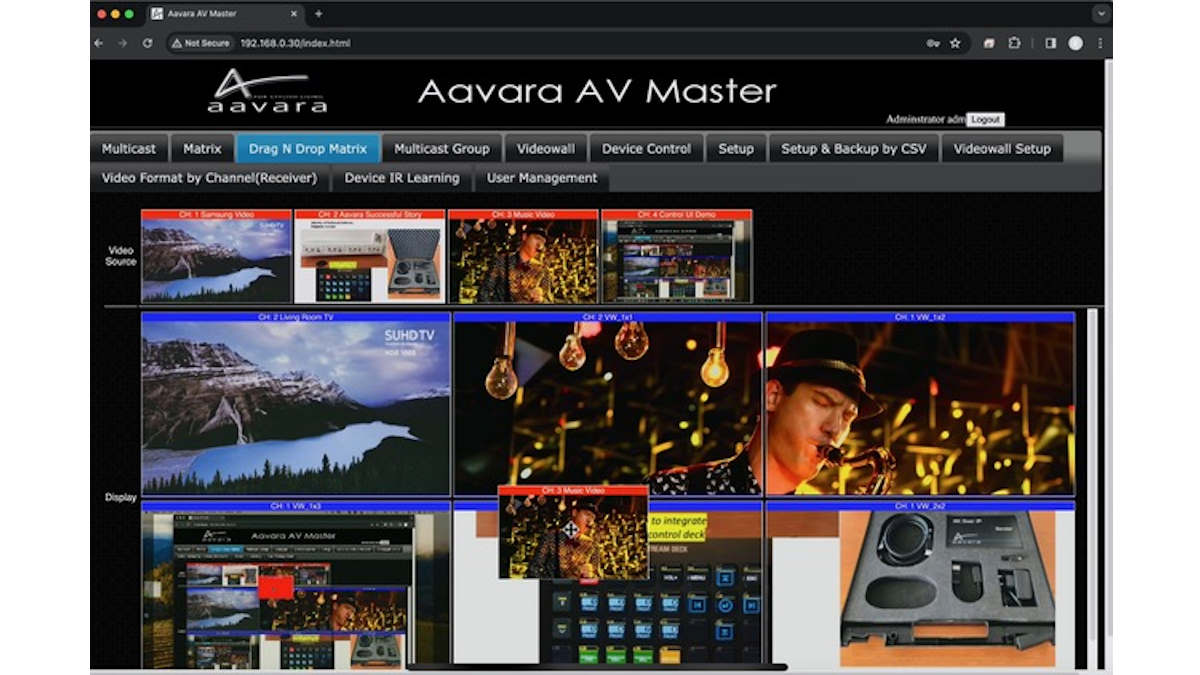Open the Device IR Learning tab

click(x=402, y=178)
